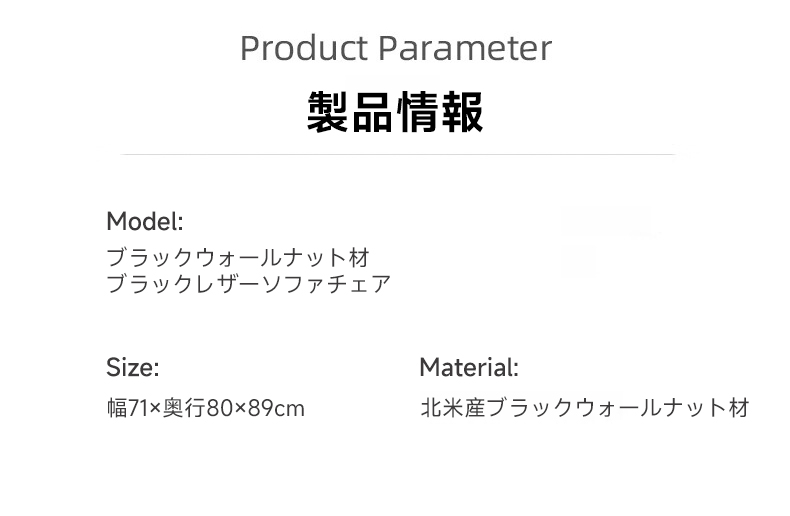Click the 幅71 width portion of size
Screen dimensions: 790x516
(127, 408)
